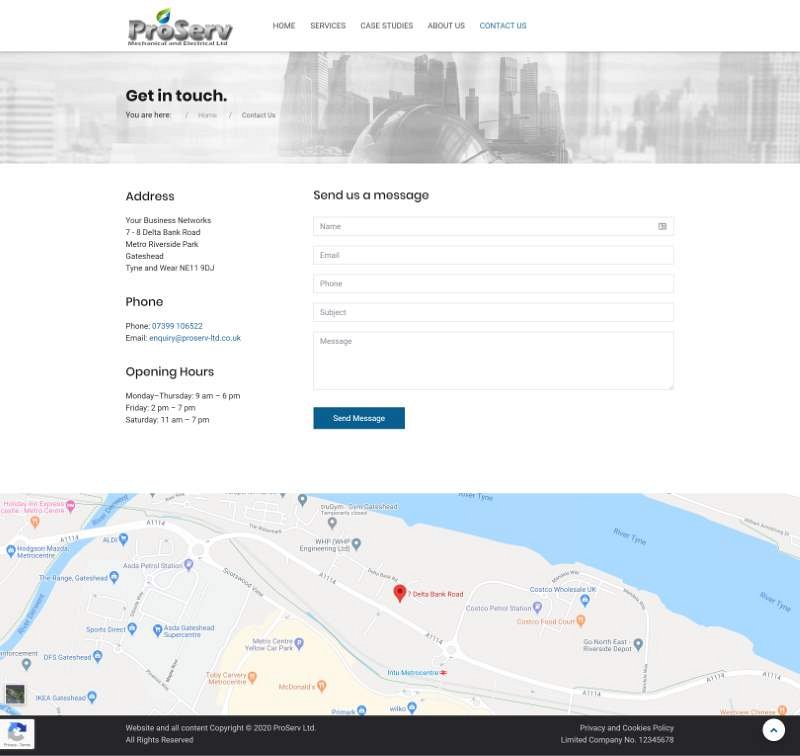Click the red 7 Delta Bank Road map pin
Screen dimensions: 800x756
400,593
